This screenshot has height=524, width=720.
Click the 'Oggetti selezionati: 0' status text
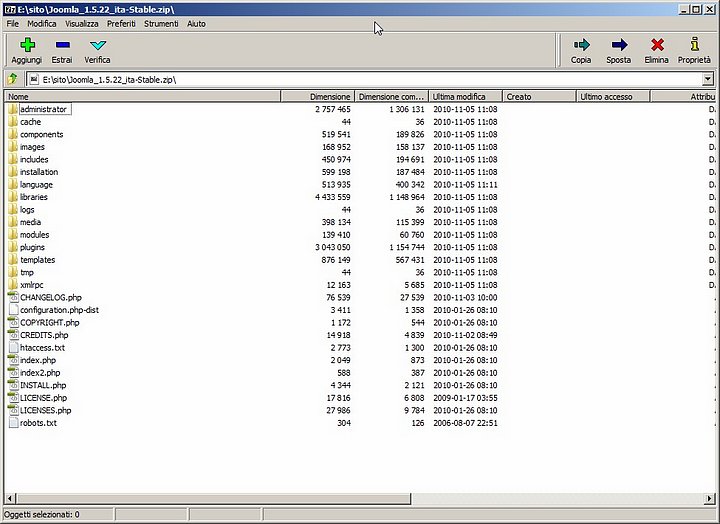click(42, 514)
